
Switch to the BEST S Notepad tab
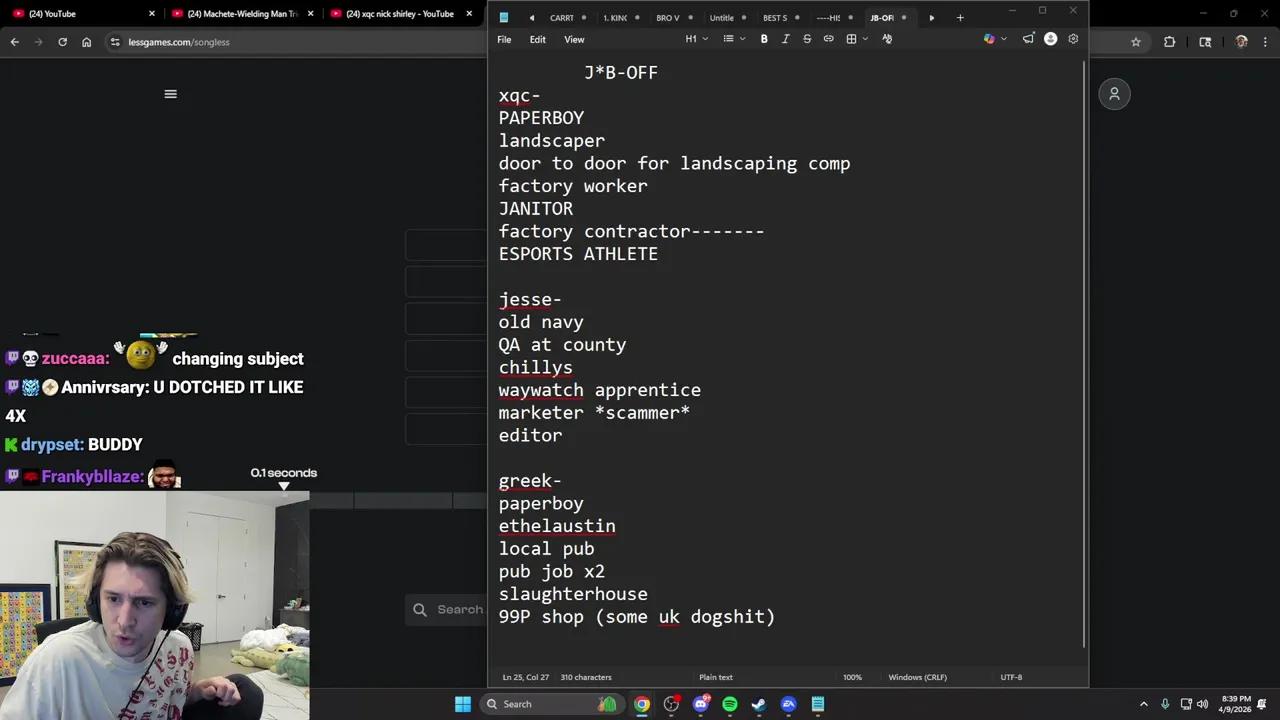pos(775,18)
